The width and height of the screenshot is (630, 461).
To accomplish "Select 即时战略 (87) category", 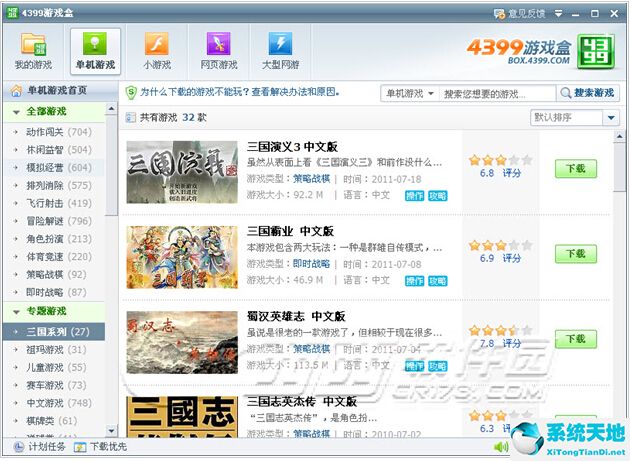I will [54, 292].
